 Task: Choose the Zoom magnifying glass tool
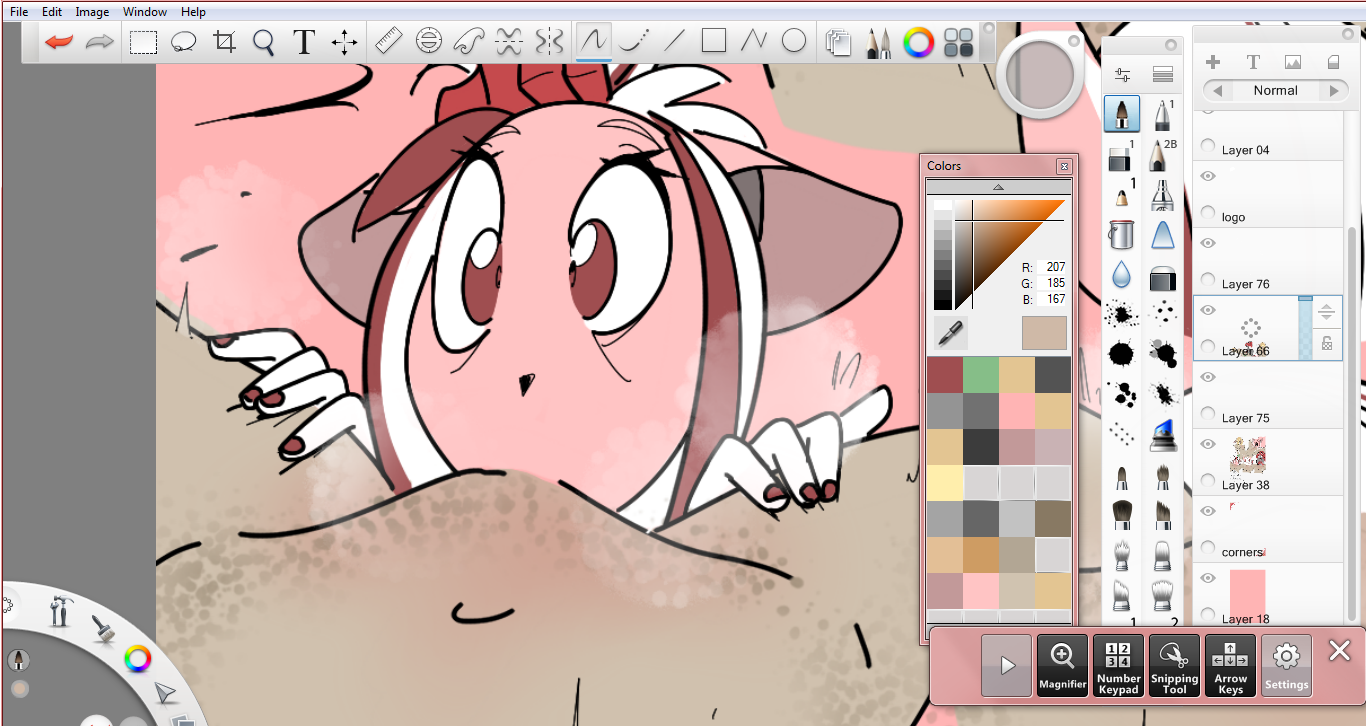point(264,42)
